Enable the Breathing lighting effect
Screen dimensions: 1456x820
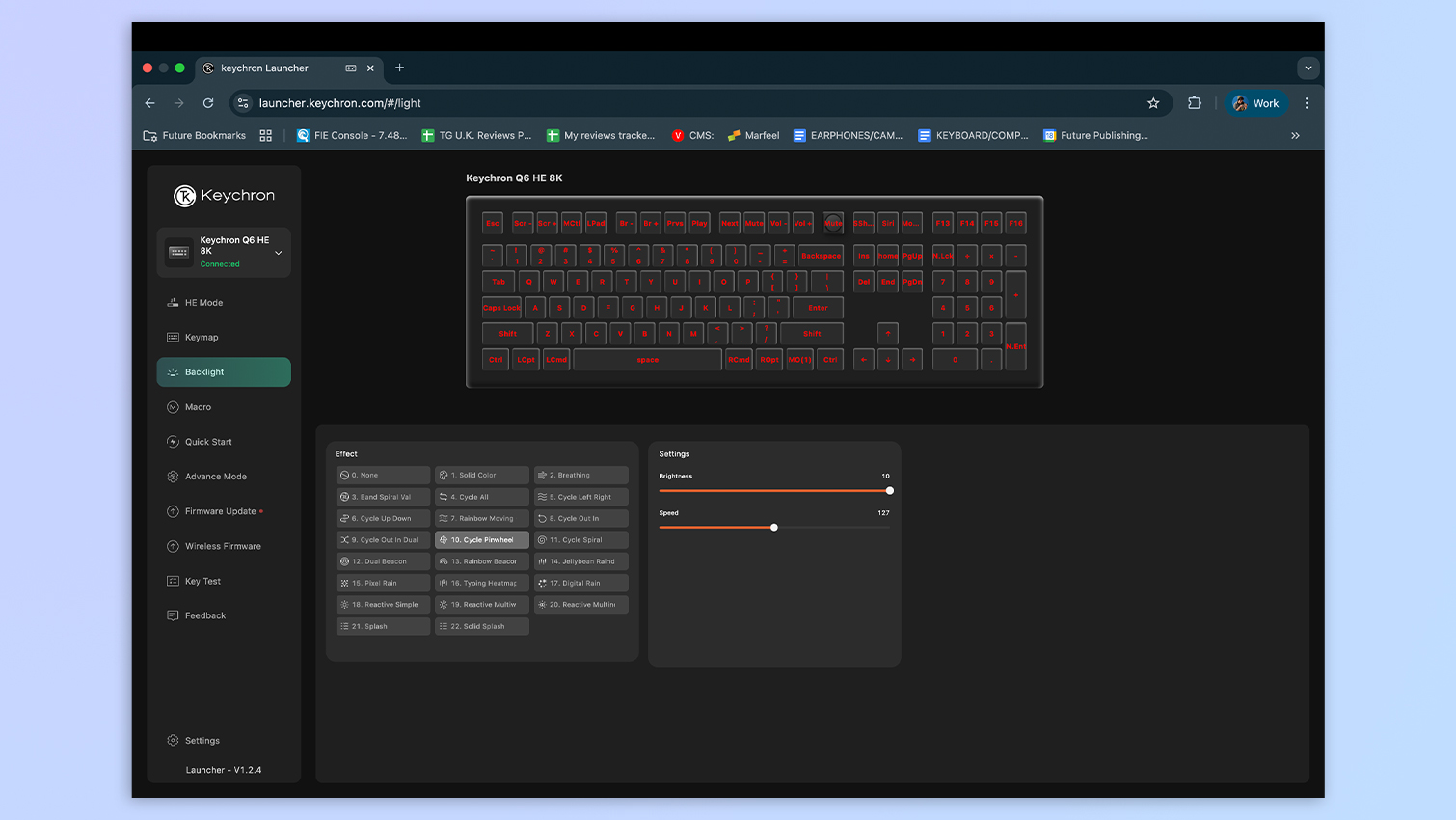580,475
